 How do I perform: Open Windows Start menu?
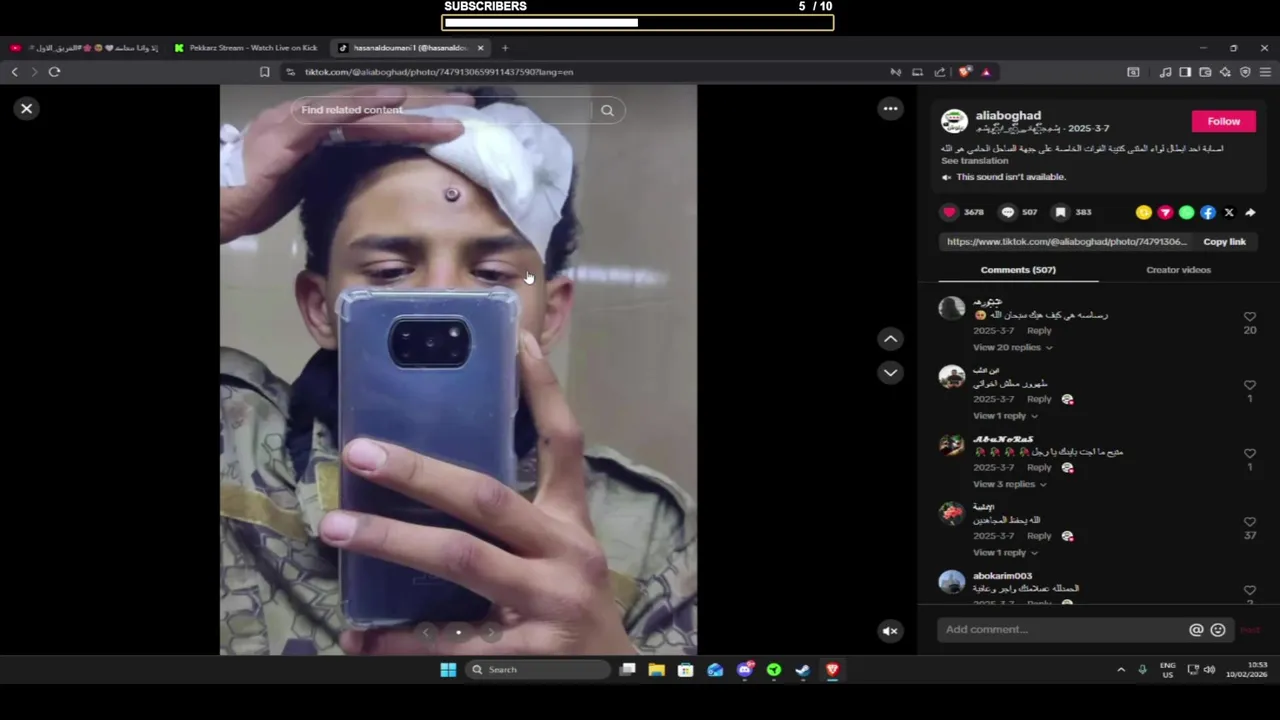tap(448, 670)
